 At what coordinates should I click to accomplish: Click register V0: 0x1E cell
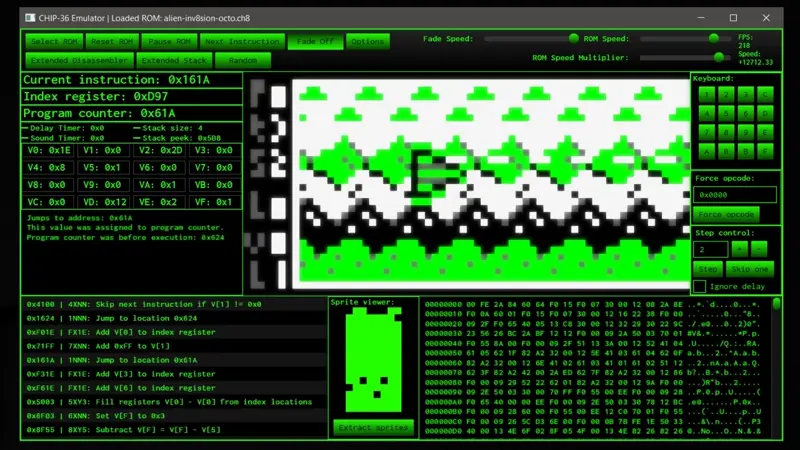point(48,151)
